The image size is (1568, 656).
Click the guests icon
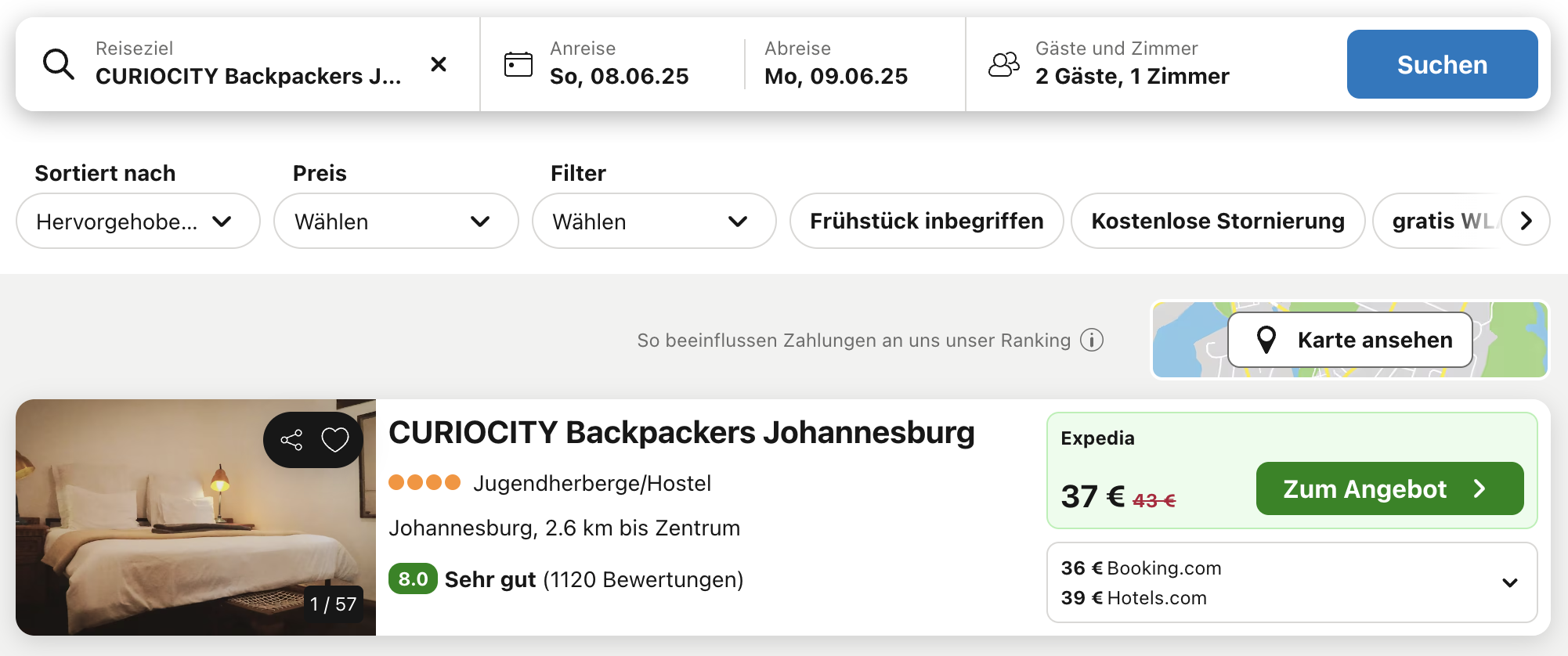pos(1004,64)
